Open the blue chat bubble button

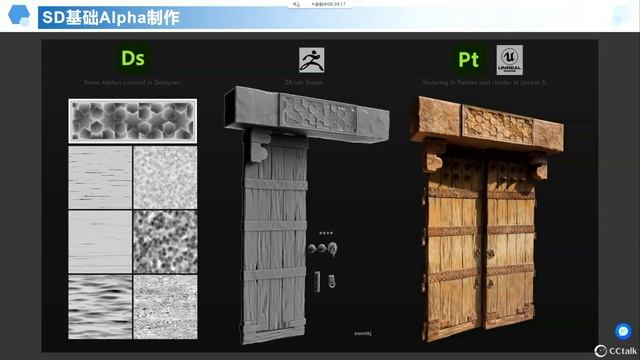click(623, 331)
